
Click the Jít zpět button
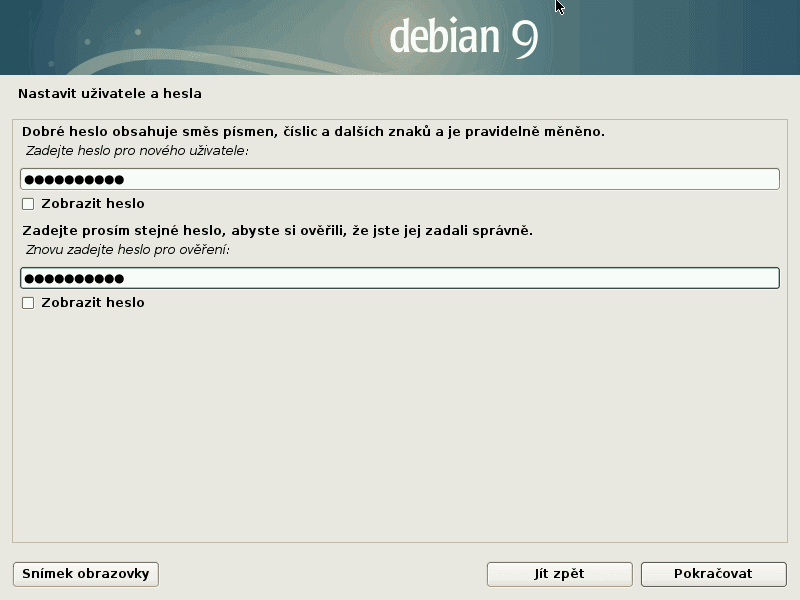point(560,574)
